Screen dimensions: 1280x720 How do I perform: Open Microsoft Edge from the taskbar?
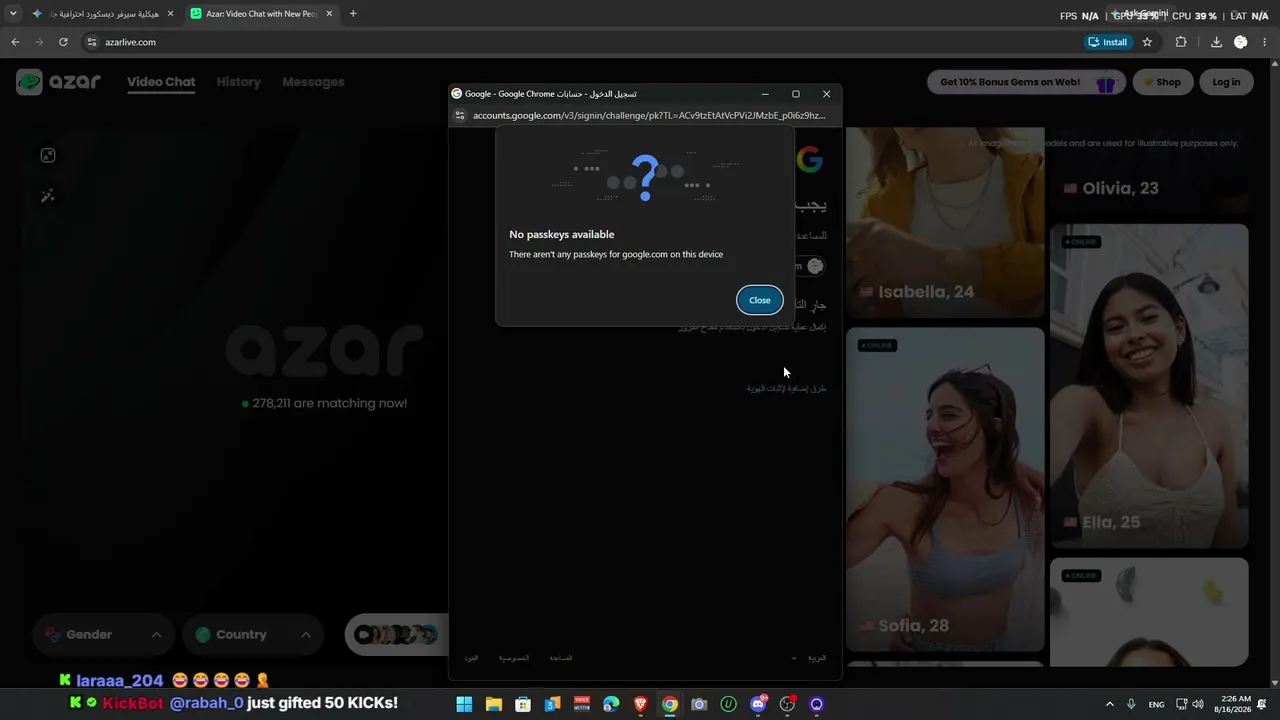(611, 704)
